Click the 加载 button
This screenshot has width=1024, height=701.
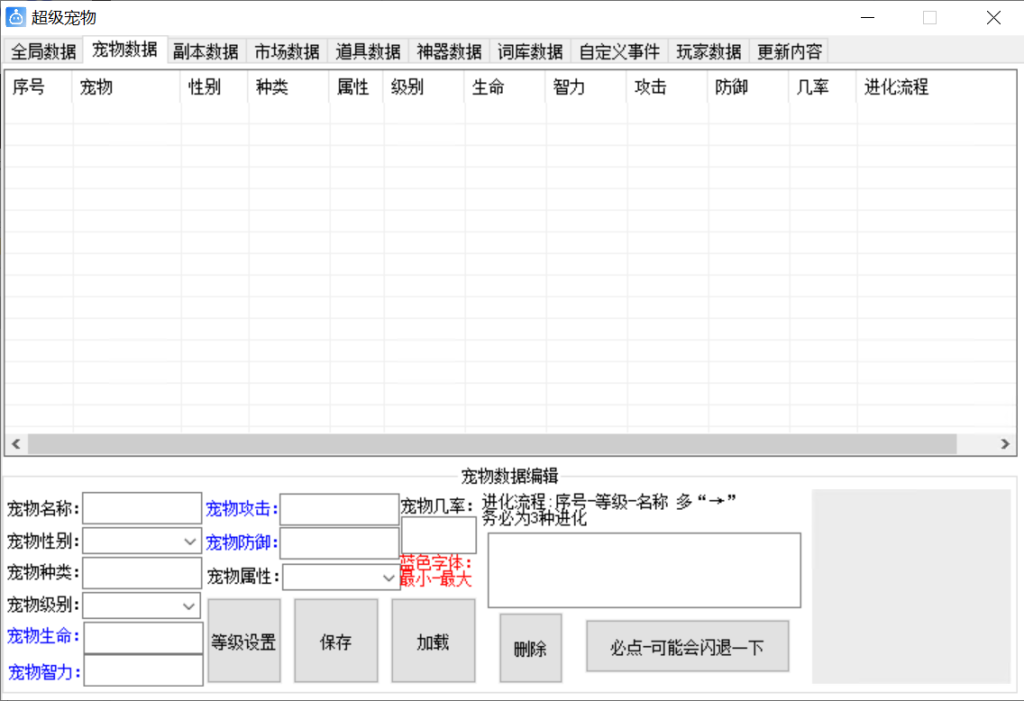point(433,642)
